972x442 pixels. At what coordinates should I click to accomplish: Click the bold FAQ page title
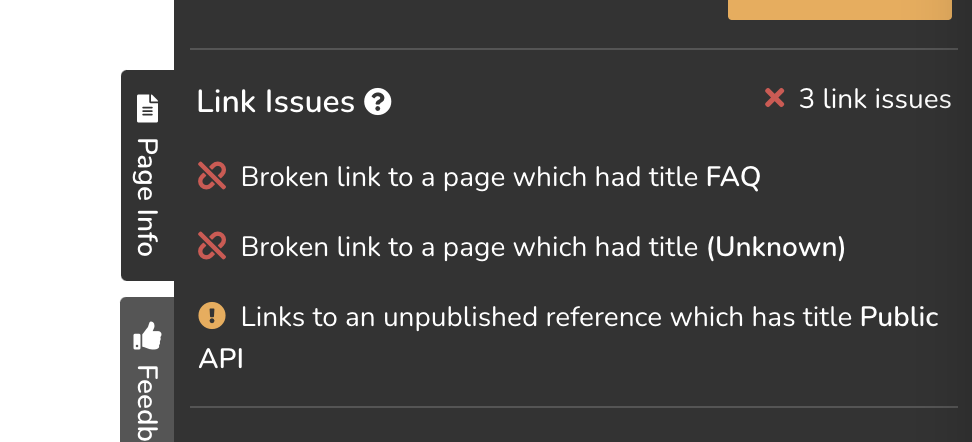tap(733, 178)
